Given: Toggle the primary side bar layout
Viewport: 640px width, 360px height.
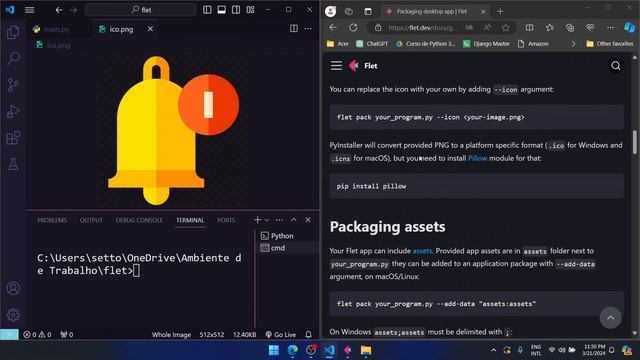Looking at the screenshot, I should (207, 10).
